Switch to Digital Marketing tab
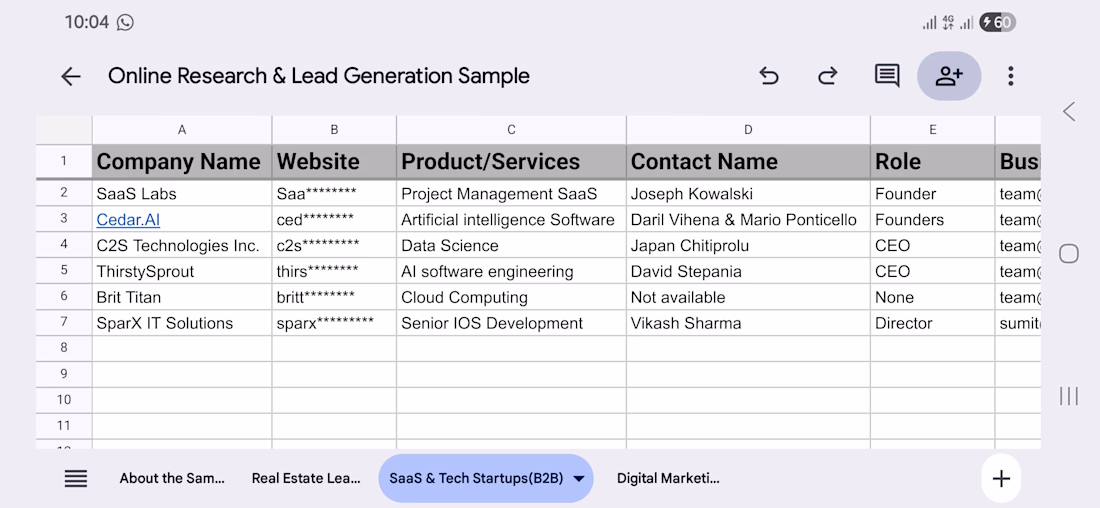Viewport: 1100px width, 508px height. coord(668,478)
